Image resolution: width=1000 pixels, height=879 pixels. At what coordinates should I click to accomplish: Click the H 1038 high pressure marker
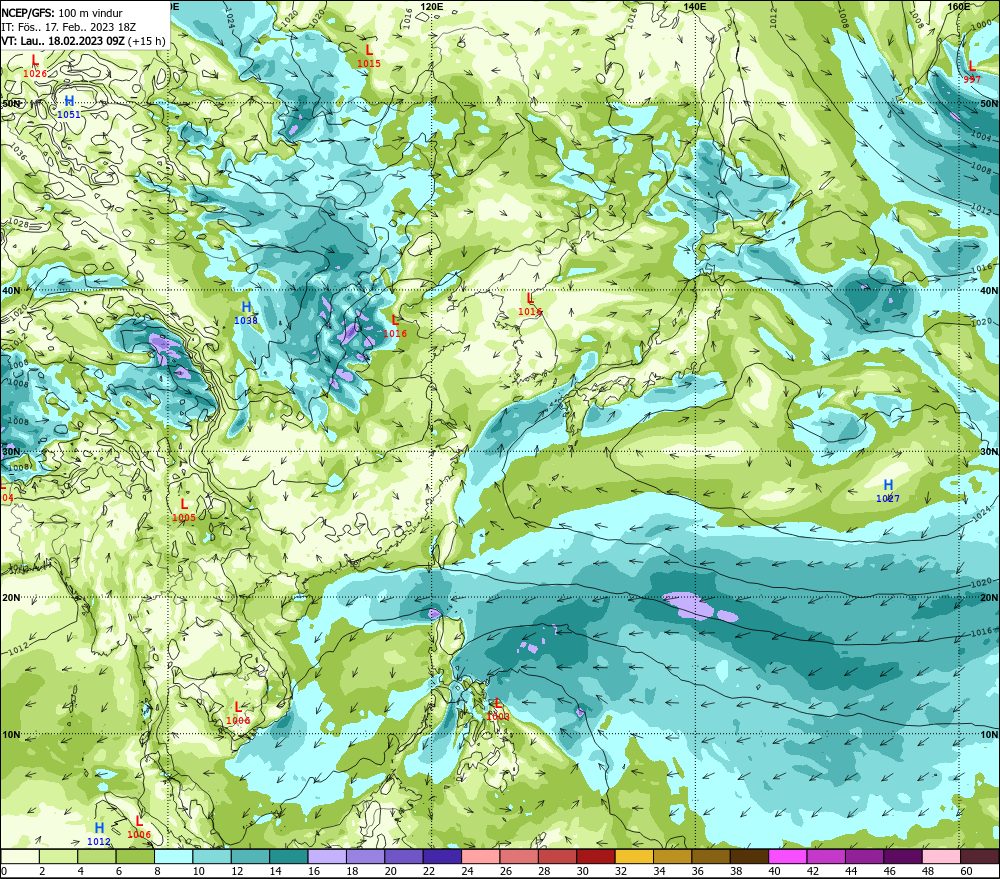(246, 313)
